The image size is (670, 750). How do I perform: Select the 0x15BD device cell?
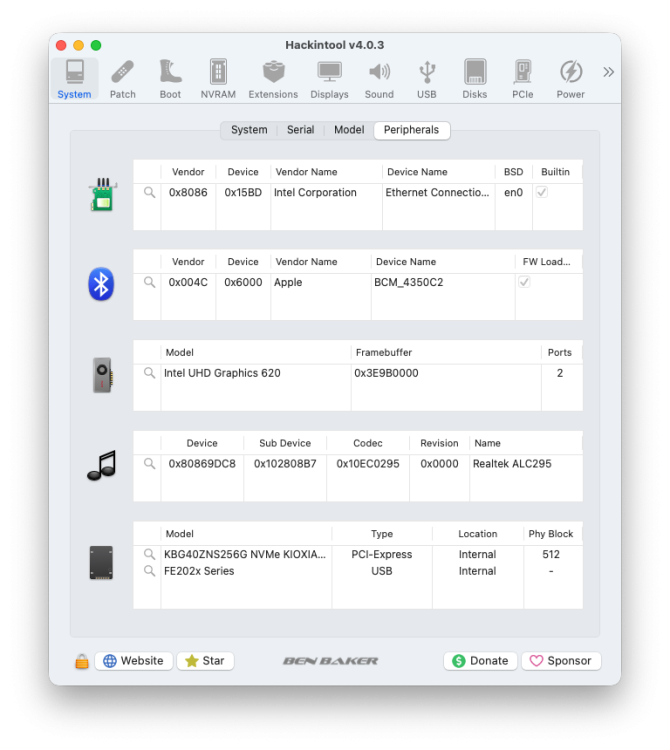243,193
